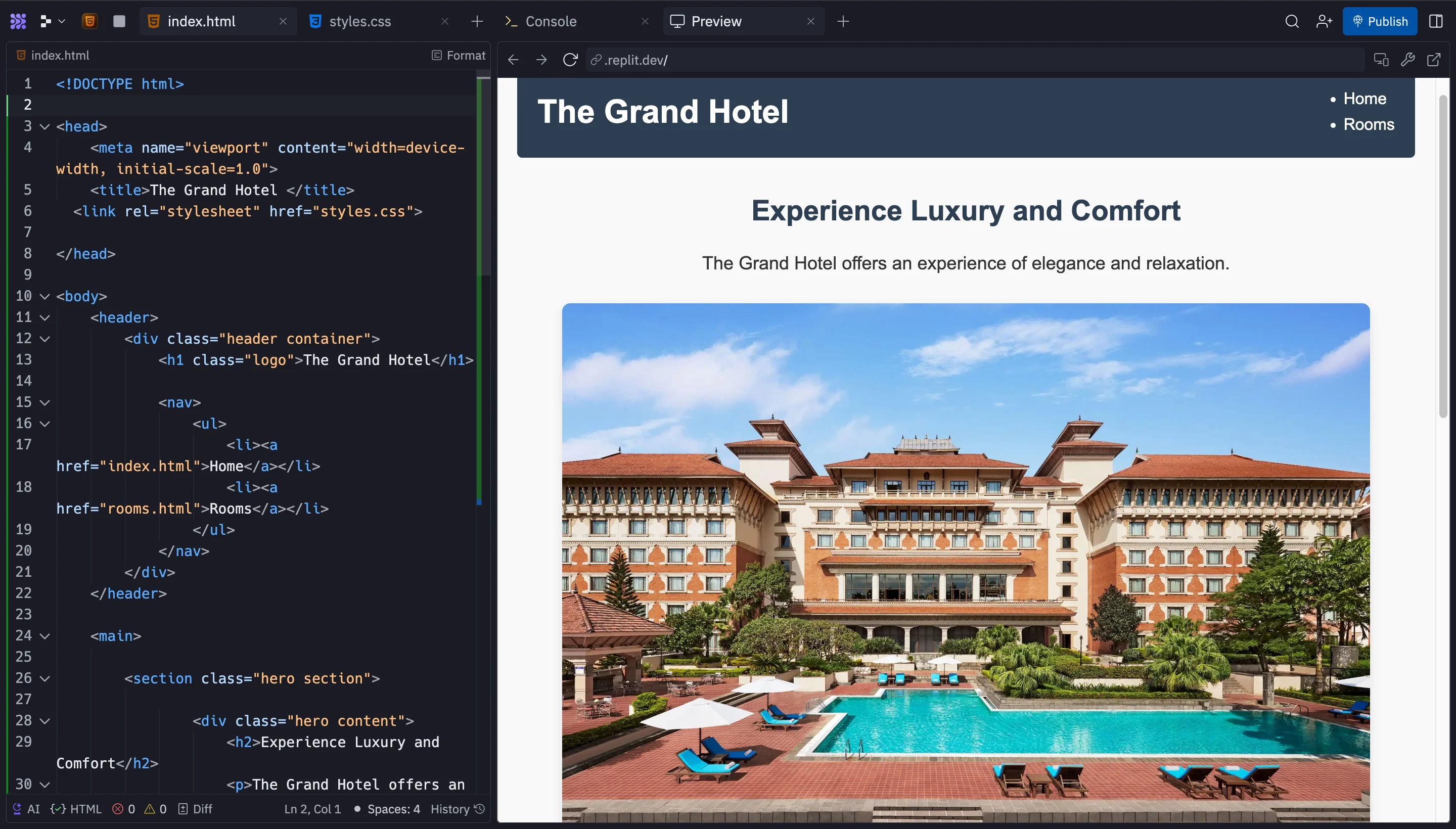Click the stop square button
The height and width of the screenshot is (829, 1456).
tap(119, 21)
